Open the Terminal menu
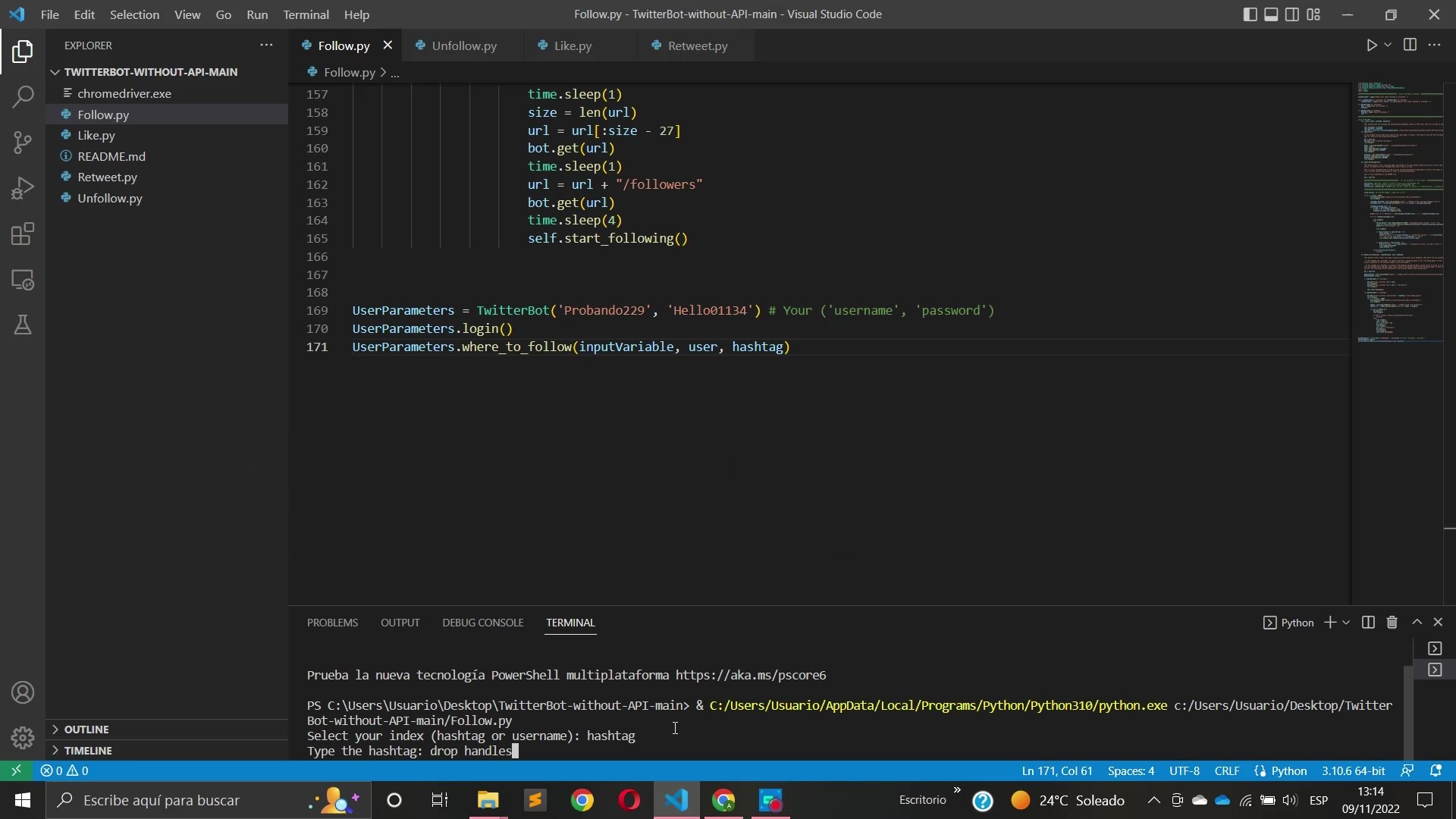1456x819 pixels. point(306,14)
